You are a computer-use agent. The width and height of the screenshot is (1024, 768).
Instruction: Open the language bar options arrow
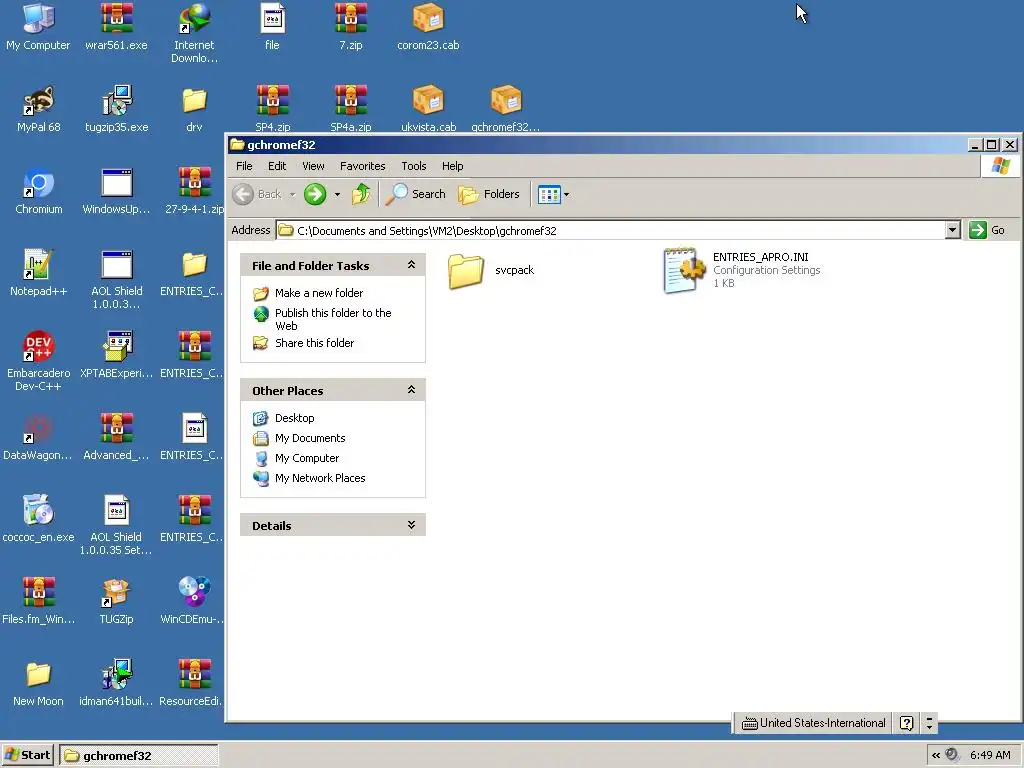point(929,723)
